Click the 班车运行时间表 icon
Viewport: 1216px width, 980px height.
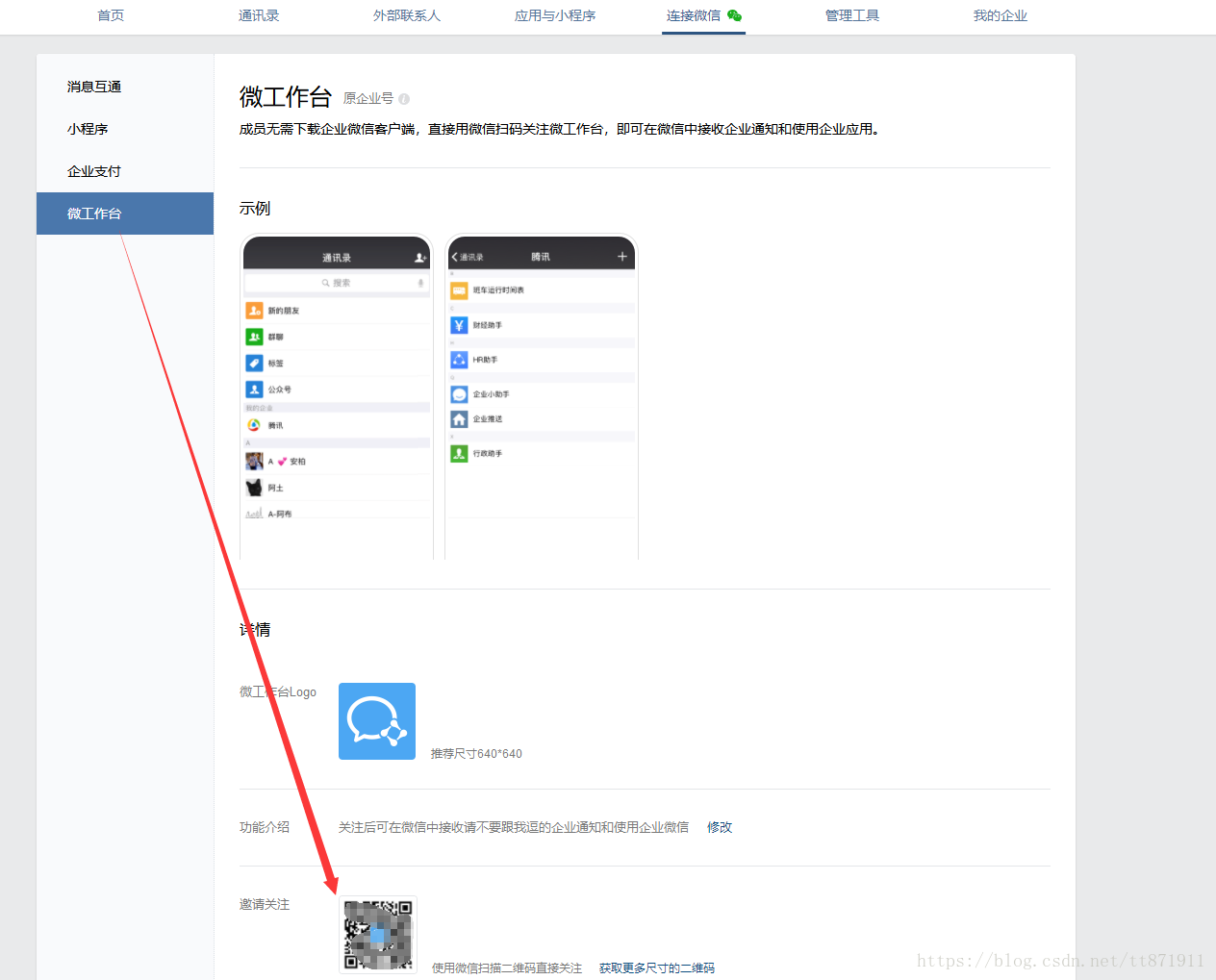tap(459, 290)
